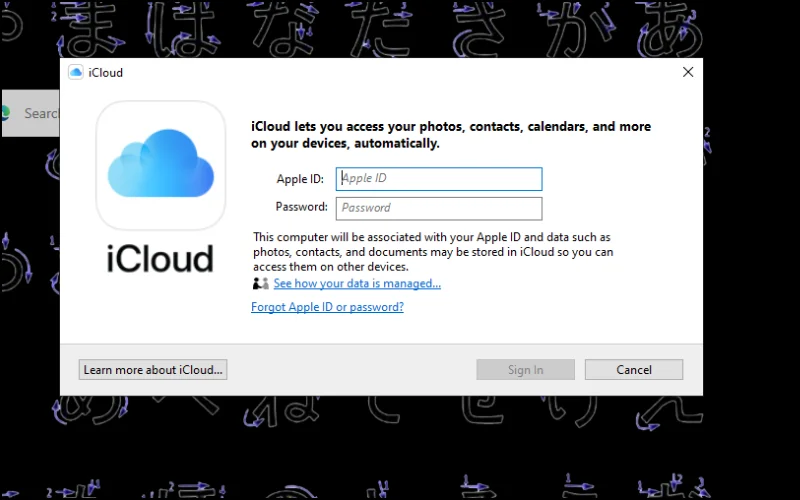Click the large iCloud cloud logo
Viewport: 800px width, 500px height.
pyautogui.click(x=161, y=164)
